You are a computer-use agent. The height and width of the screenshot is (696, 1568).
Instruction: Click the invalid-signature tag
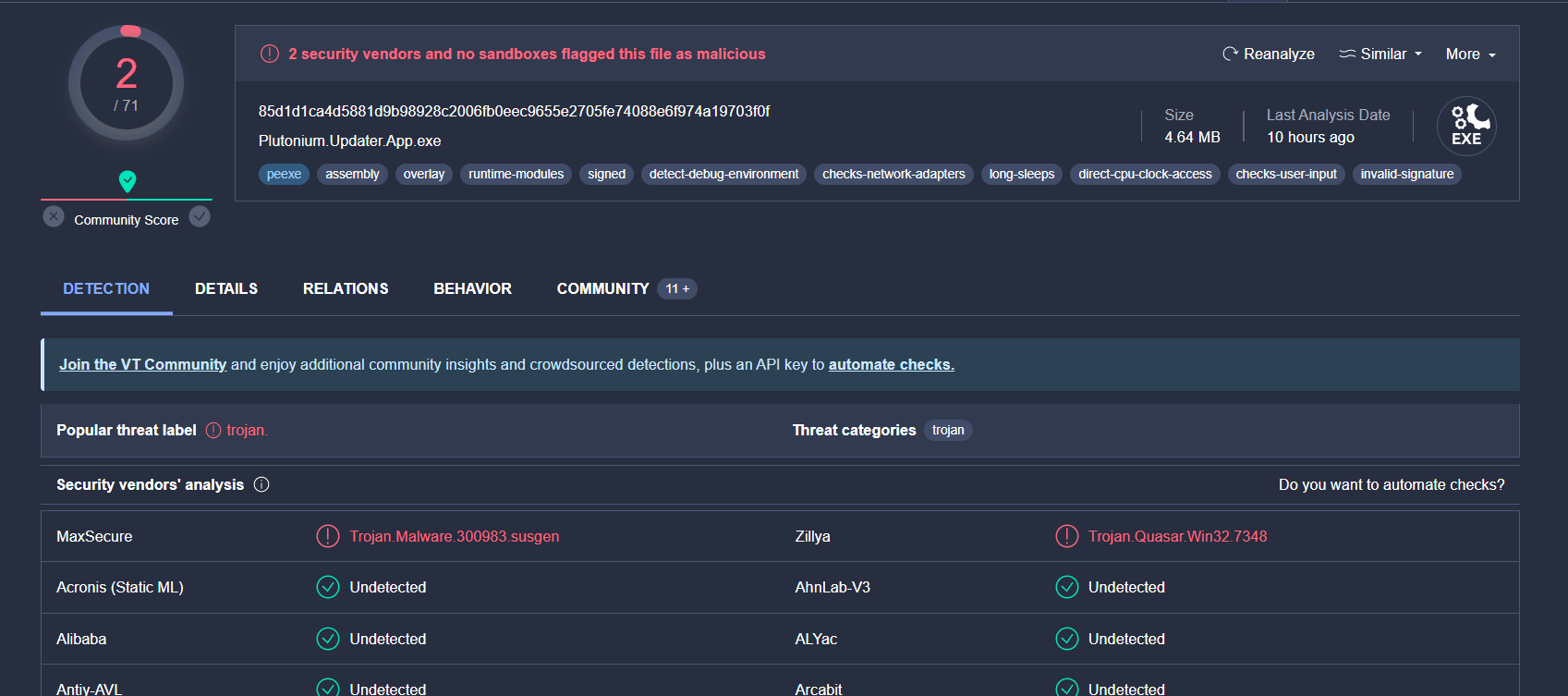[x=1407, y=174]
